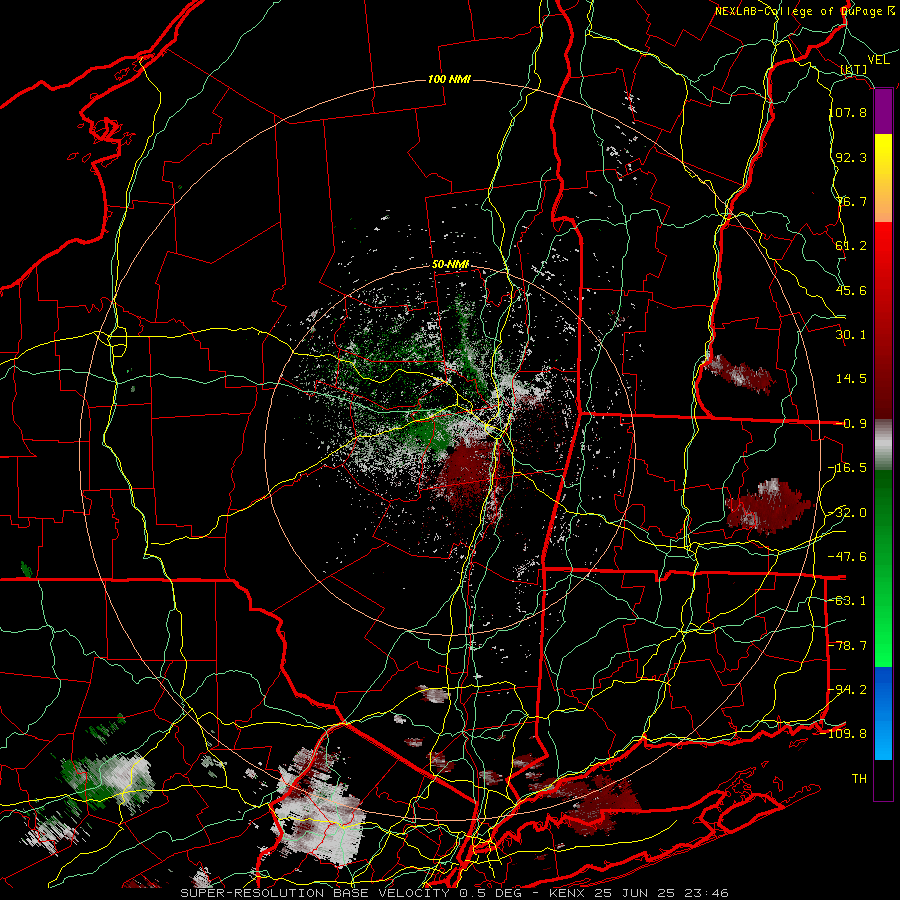This screenshot has width=900, height=900.
Task: Click the 100 NMI range ring label
Action: click(449, 79)
